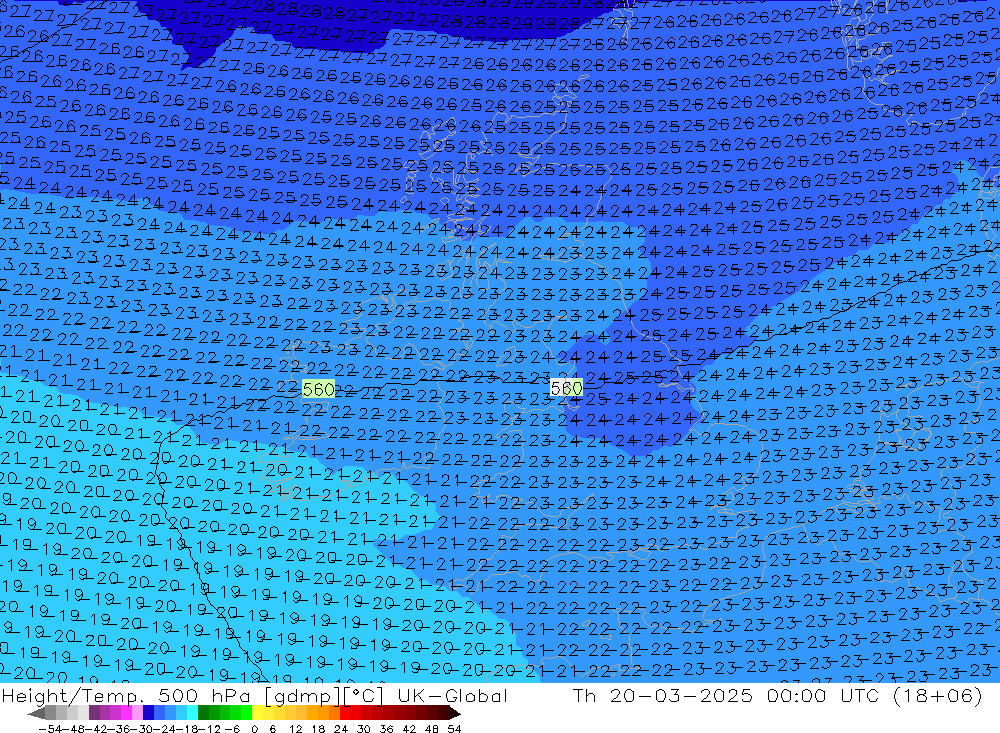Viewport: 1000px width, 733px height.
Task: Click the date 'Th 20-03-2025' text
Action: 663,696
